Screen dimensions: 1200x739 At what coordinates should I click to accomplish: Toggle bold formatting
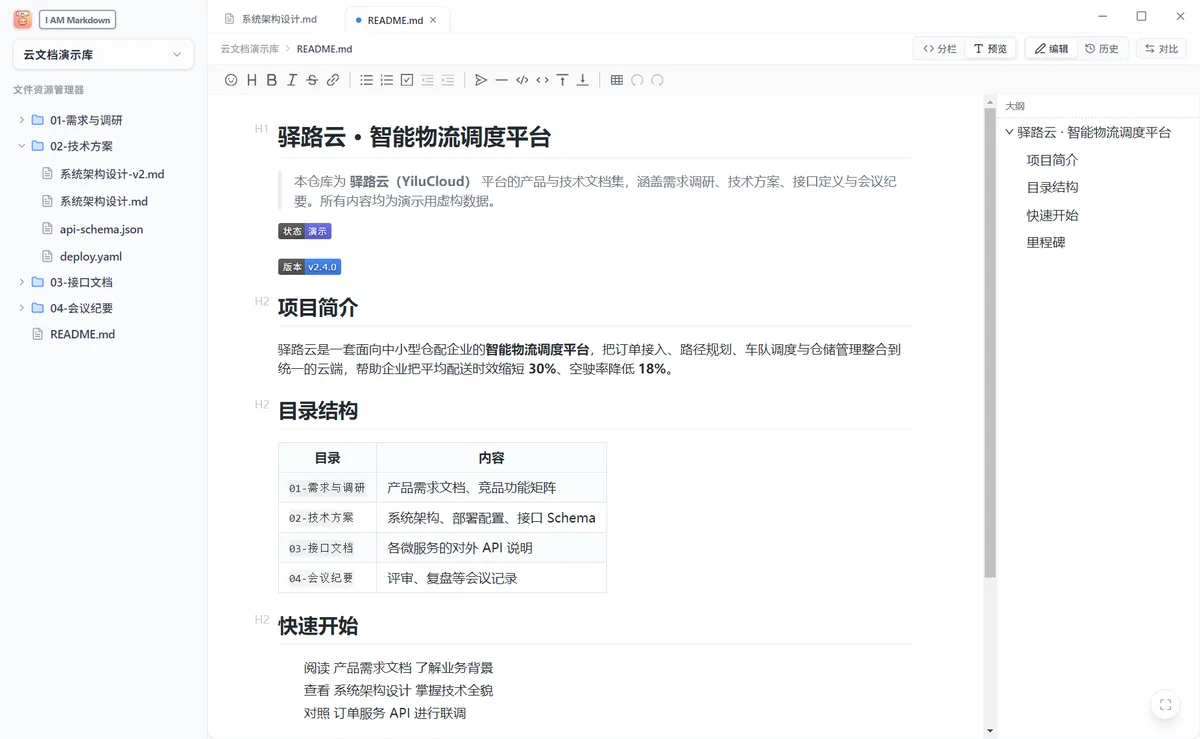271,80
